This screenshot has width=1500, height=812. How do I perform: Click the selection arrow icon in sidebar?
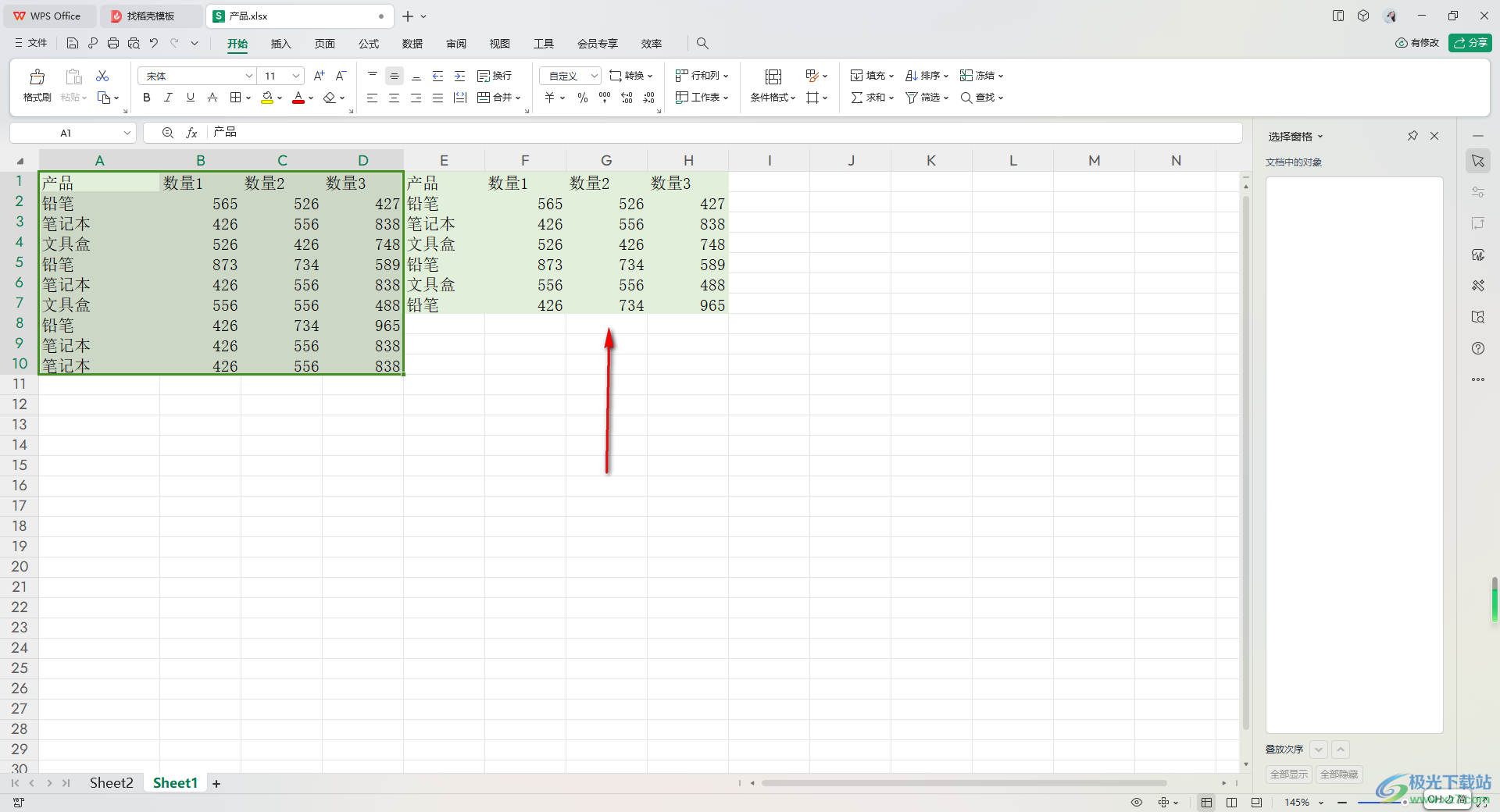click(1478, 161)
